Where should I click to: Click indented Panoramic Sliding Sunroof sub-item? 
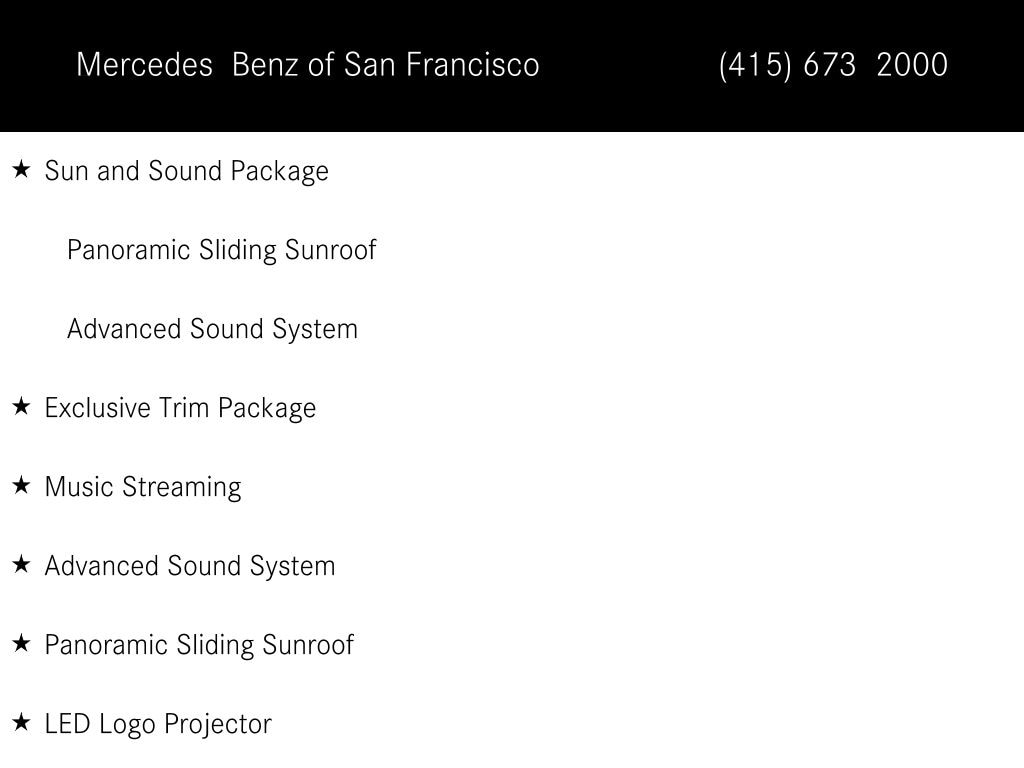[x=221, y=250]
